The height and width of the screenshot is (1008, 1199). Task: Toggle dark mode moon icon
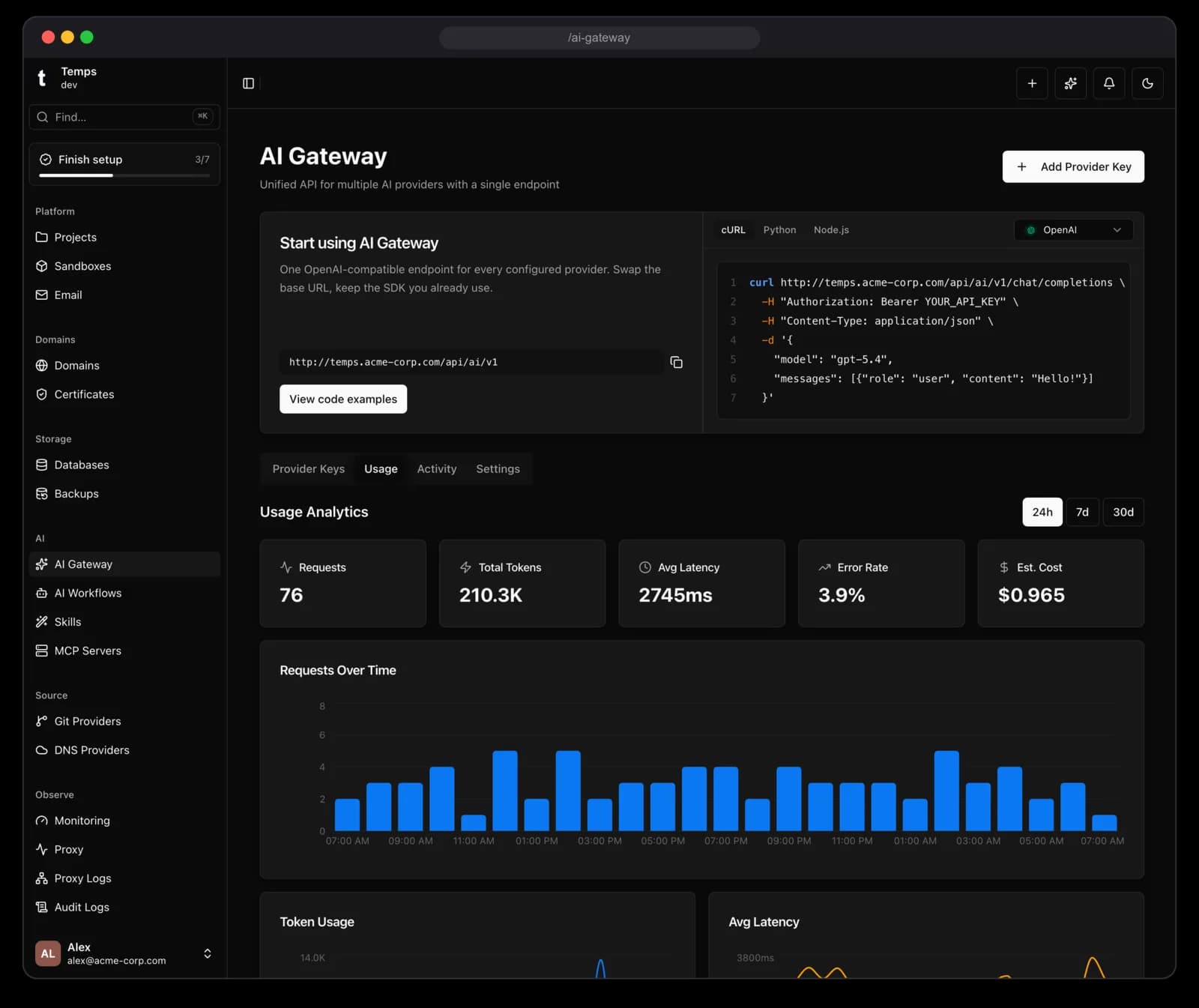tap(1147, 83)
